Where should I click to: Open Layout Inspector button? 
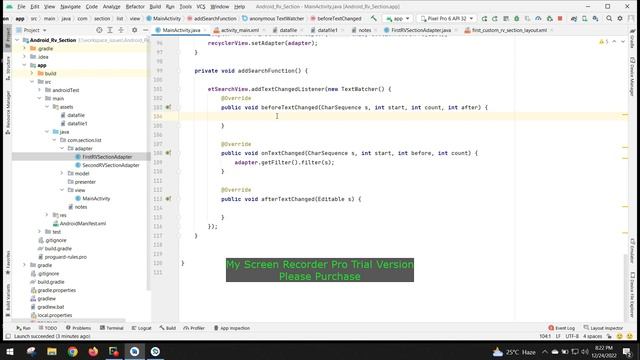click(603, 328)
